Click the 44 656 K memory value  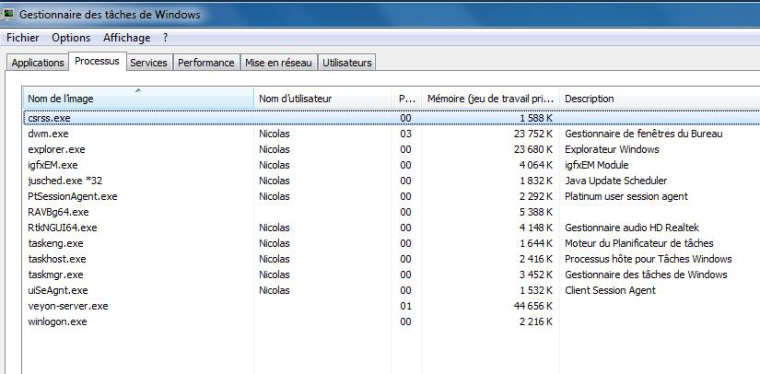[x=533, y=306]
